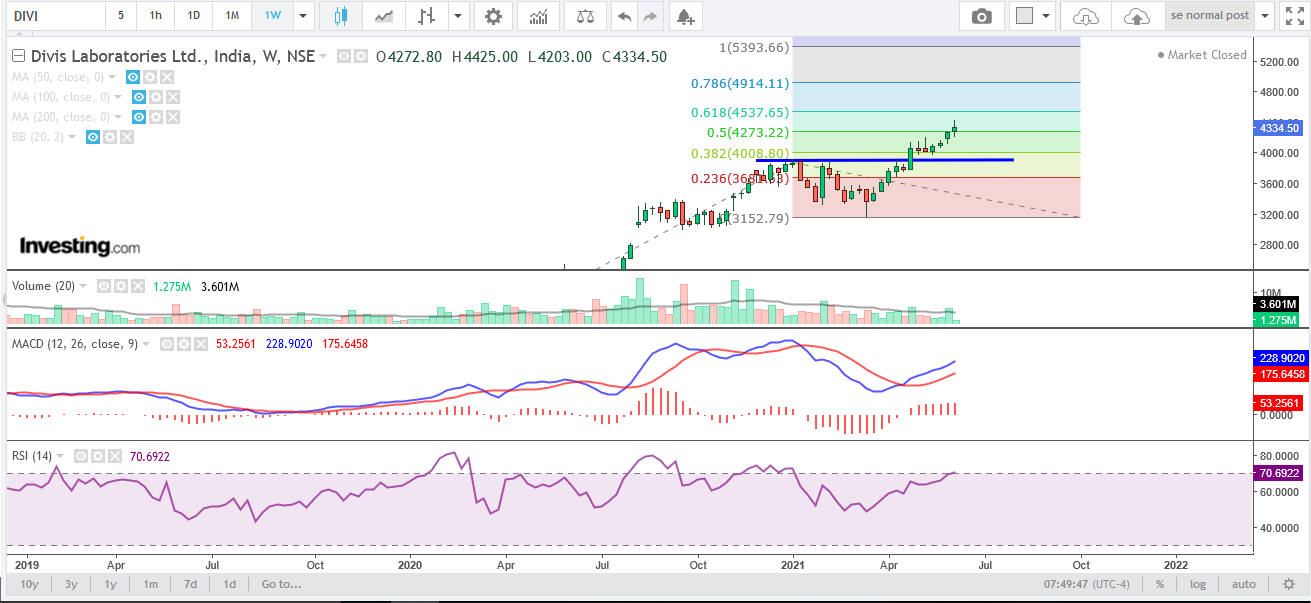Take chart snapshot with camera icon
Image resolution: width=1311 pixels, height=603 pixels.
pos(982,16)
